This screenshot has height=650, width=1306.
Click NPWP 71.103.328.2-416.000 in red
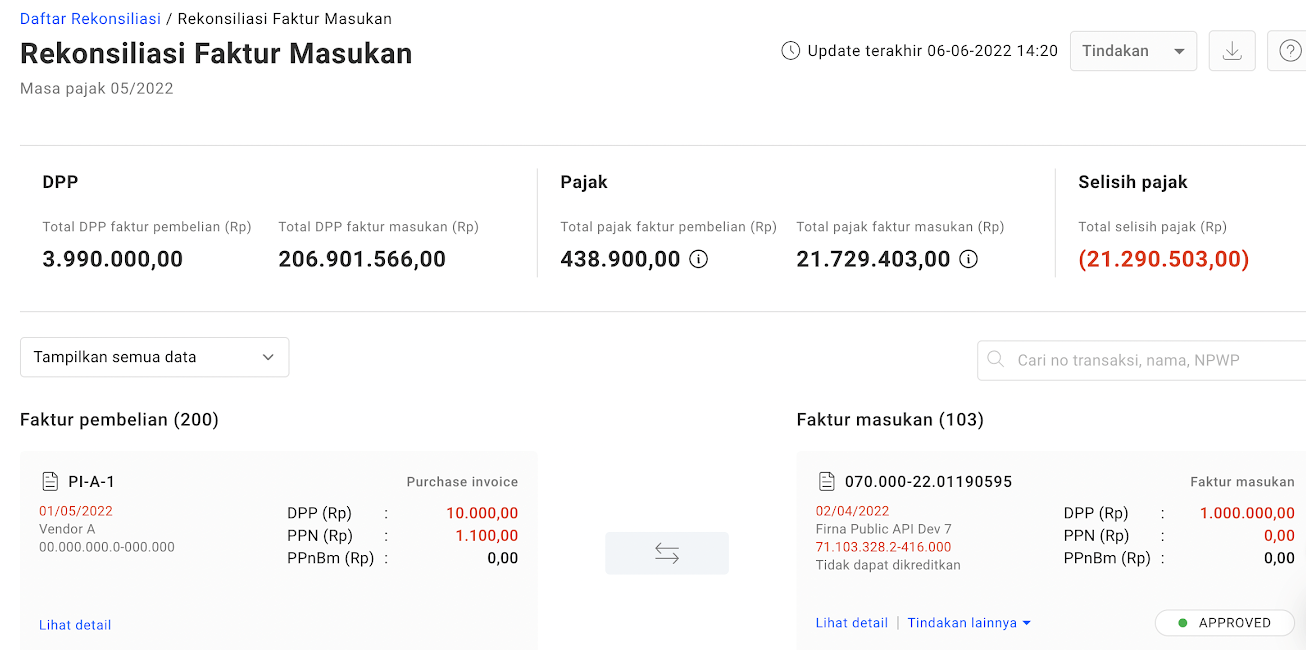click(883, 547)
